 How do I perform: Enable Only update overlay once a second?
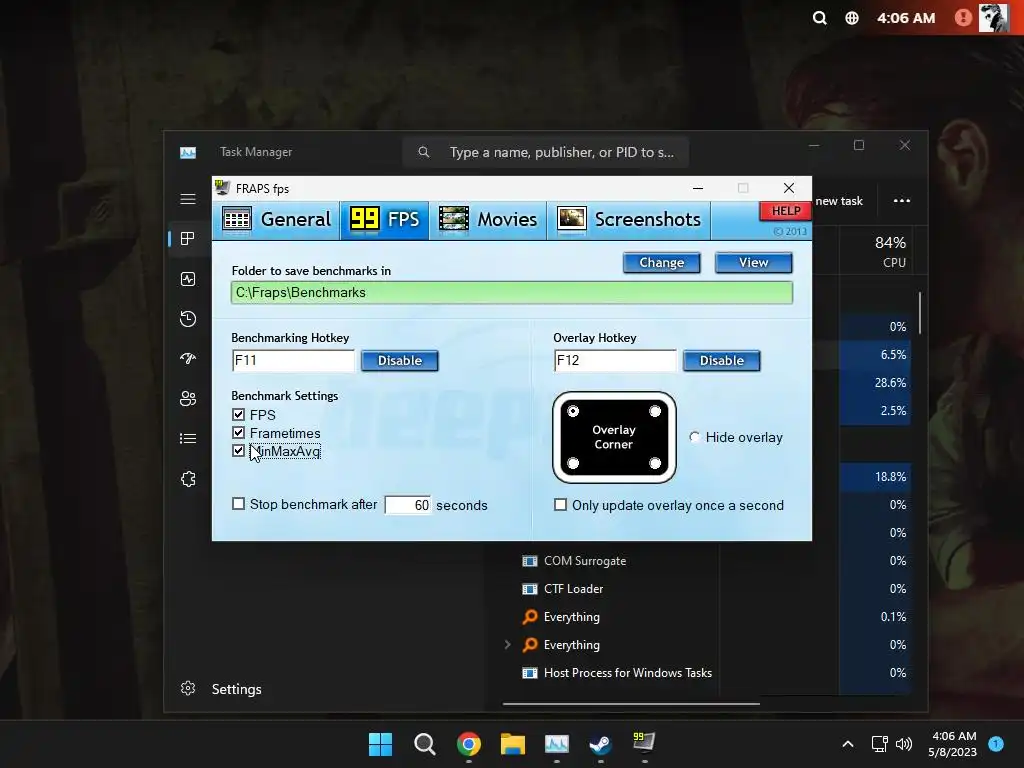[x=560, y=505]
